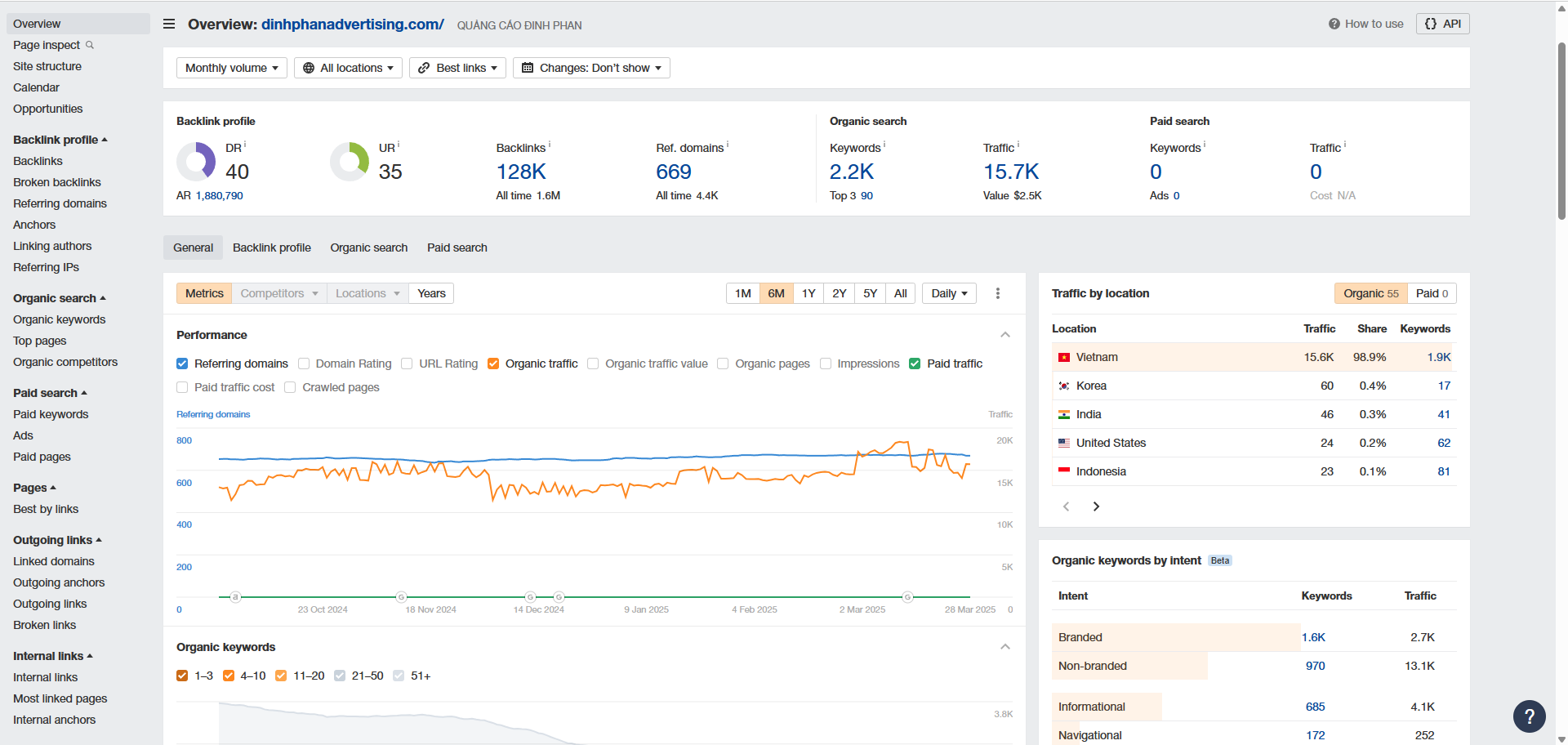Open the Daily interval dropdown
The height and width of the screenshot is (745, 1568).
(950, 293)
